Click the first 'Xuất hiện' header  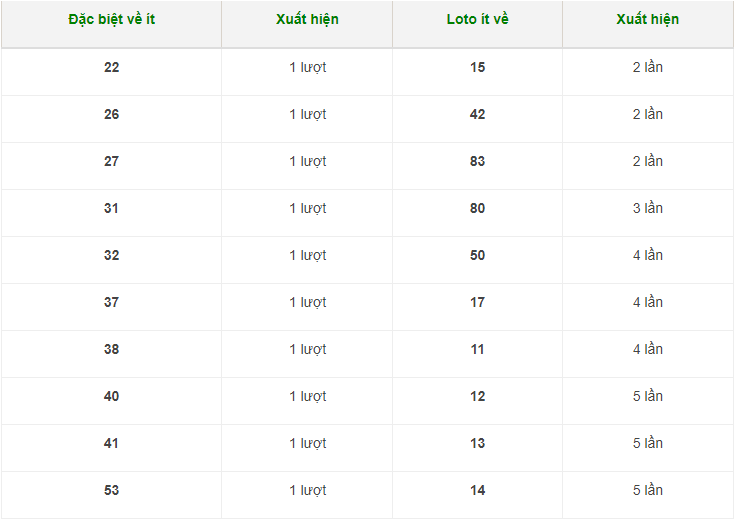coord(307,19)
